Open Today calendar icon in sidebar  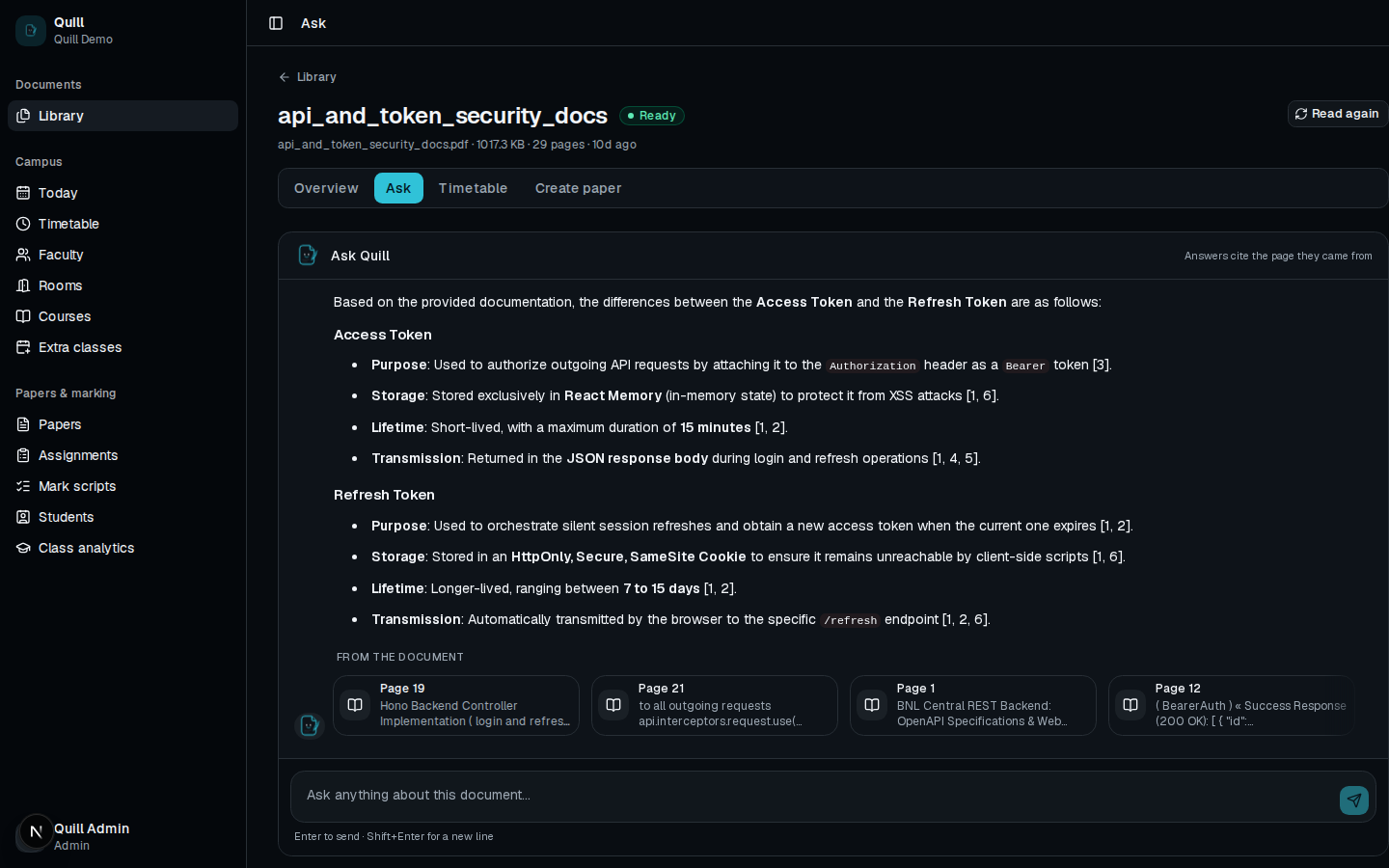[23, 193]
